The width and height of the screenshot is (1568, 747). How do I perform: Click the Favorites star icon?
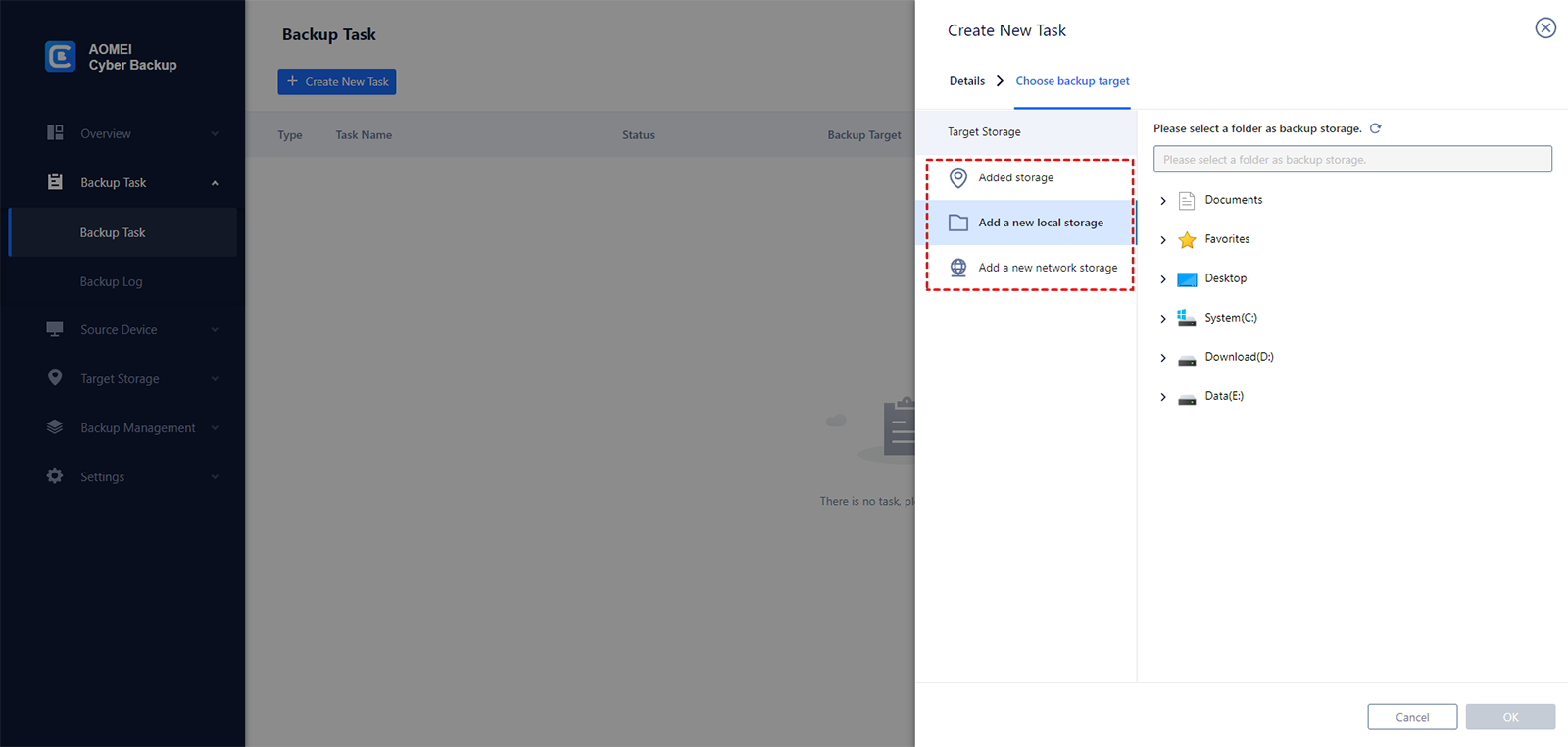coord(1187,239)
